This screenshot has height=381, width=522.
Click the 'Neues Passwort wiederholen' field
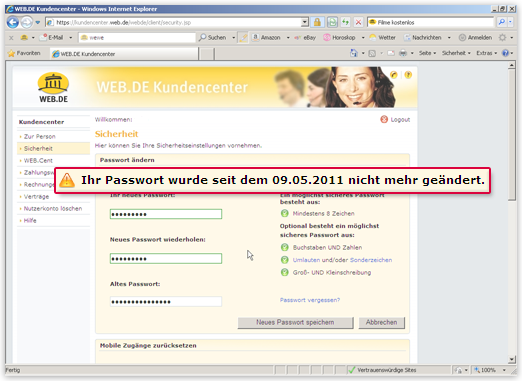166,259
